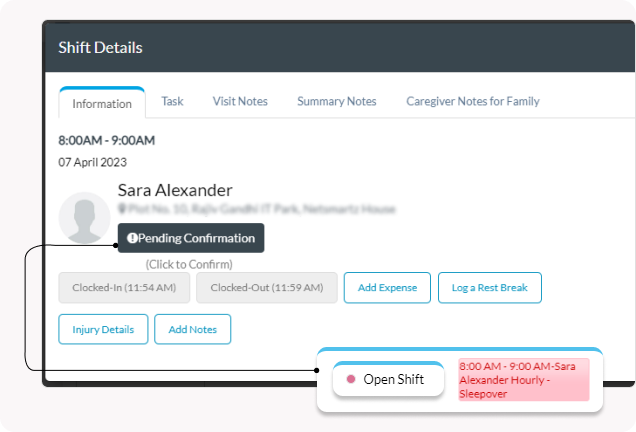636x432 pixels.
Task: Click Sara Alexander's profile avatar
Action: pos(84,218)
